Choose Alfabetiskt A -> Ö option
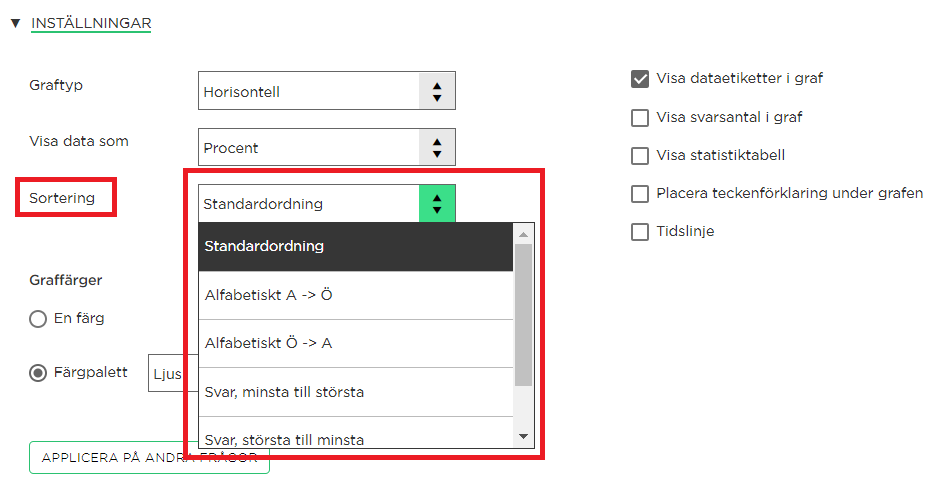This screenshot has width=948, height=489. point(356,295)
